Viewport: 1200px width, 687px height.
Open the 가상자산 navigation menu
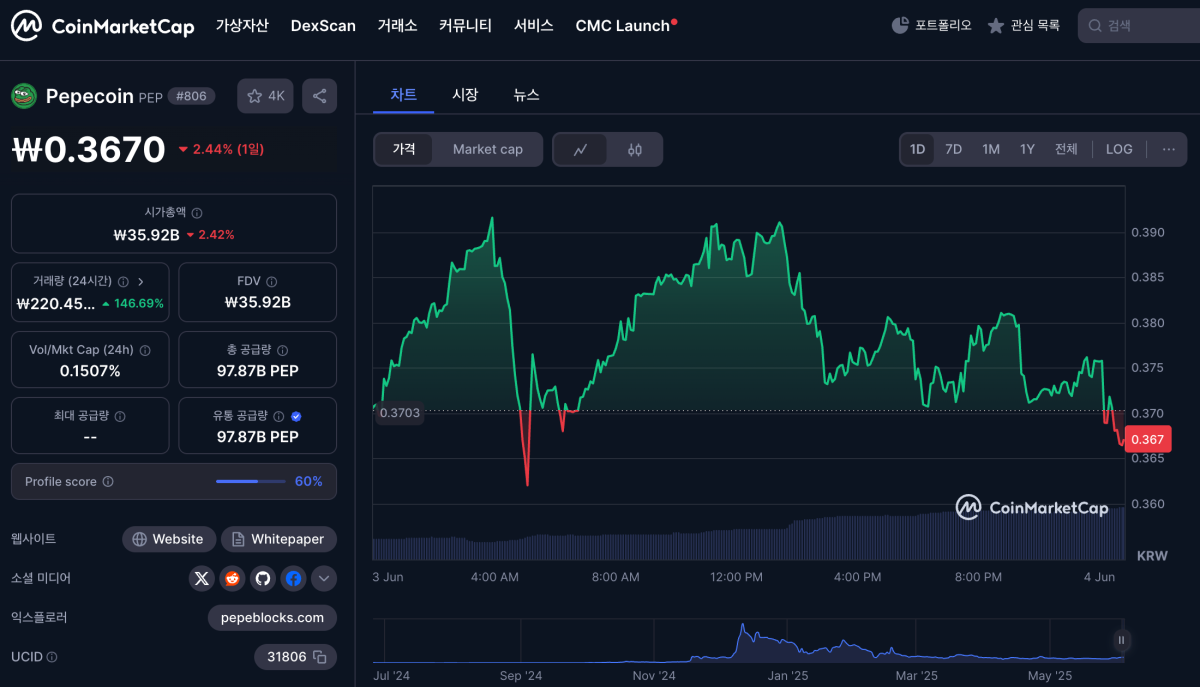[x=242, y=26]
